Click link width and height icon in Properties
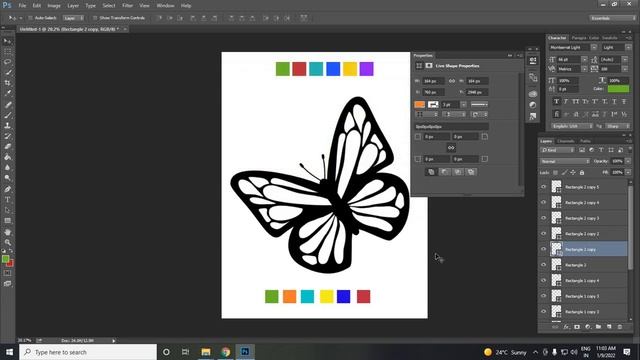640x360 pixels. tap(451, 81)
